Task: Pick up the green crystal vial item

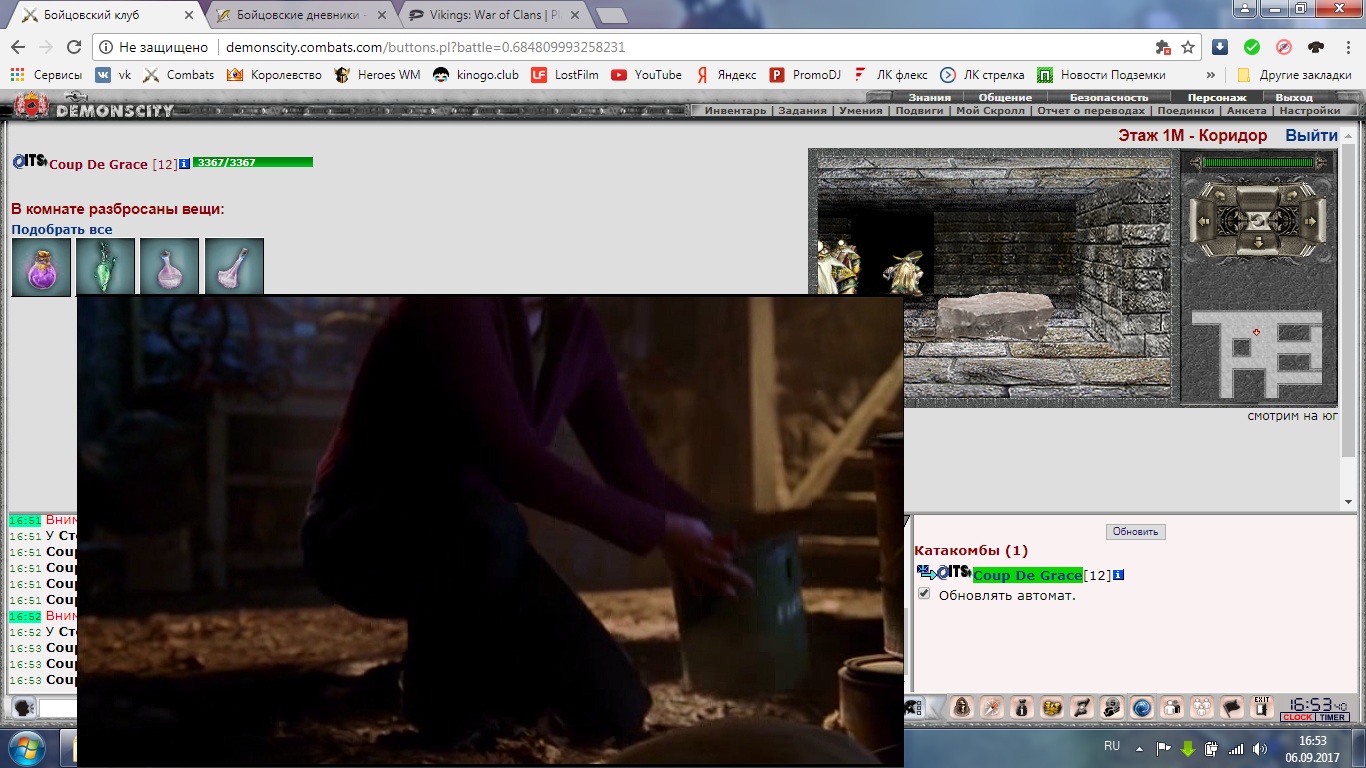Action: 105,267
